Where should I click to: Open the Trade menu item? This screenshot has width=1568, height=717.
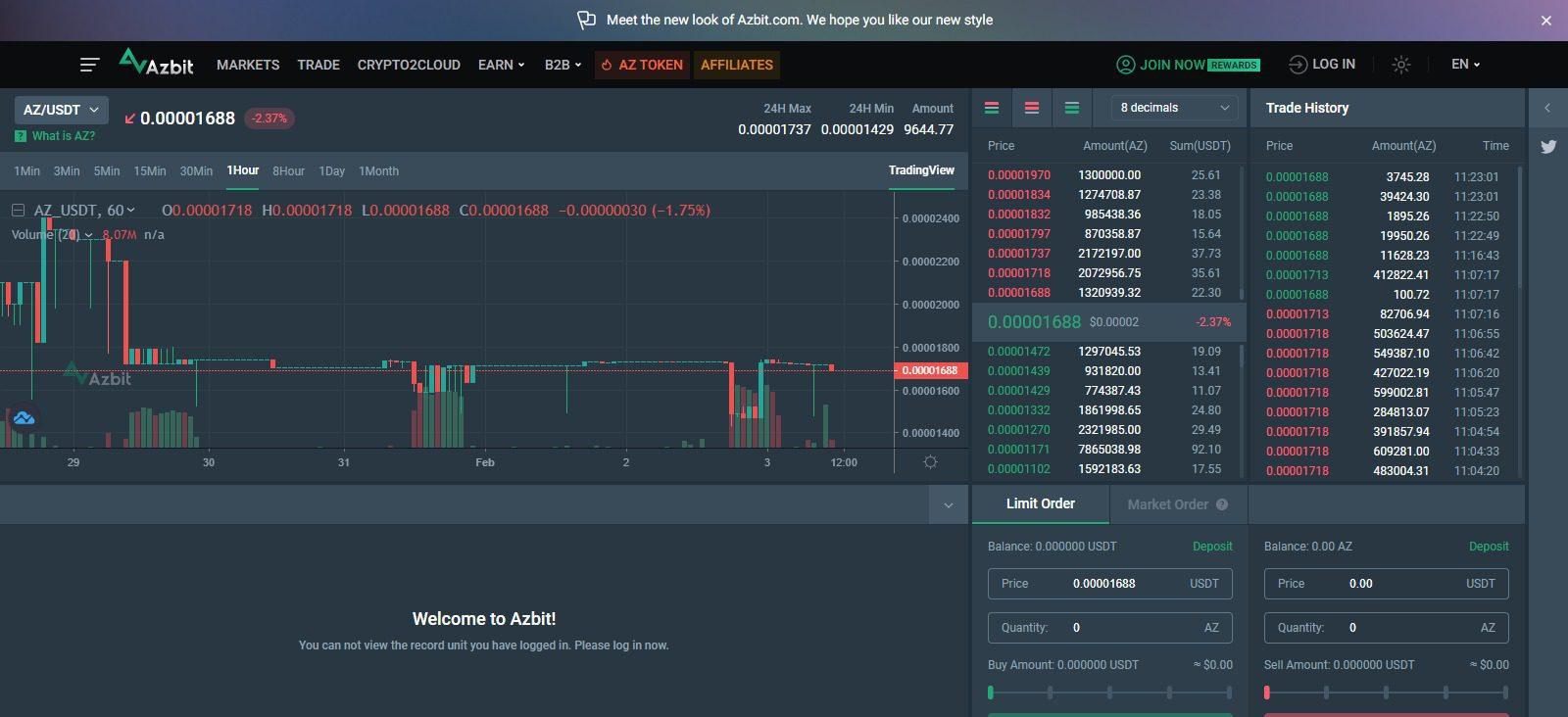[318, 65]
